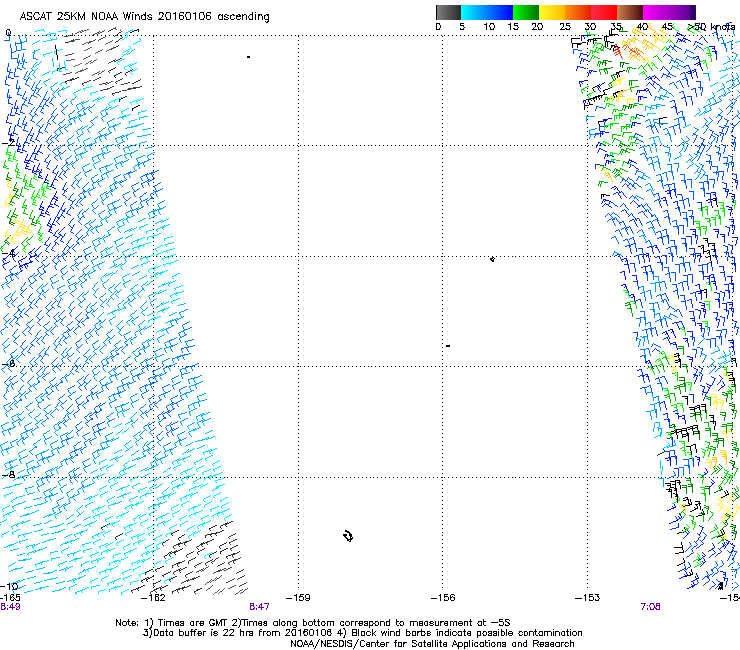Click the purple "8:49" swath time label

click(x=10, y=607)
